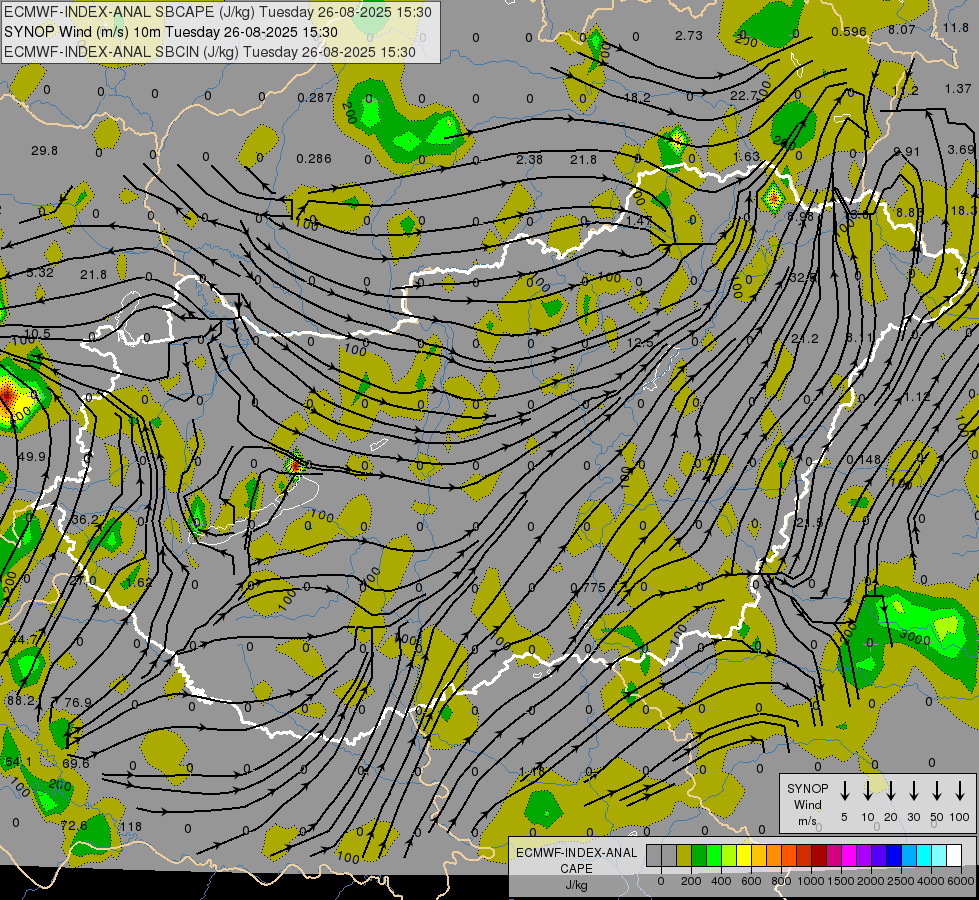The image size is (979, 900).
Task: Click the 600 tick label in CAPE legend
Action: pyautogui.click(x=751, y=881)
